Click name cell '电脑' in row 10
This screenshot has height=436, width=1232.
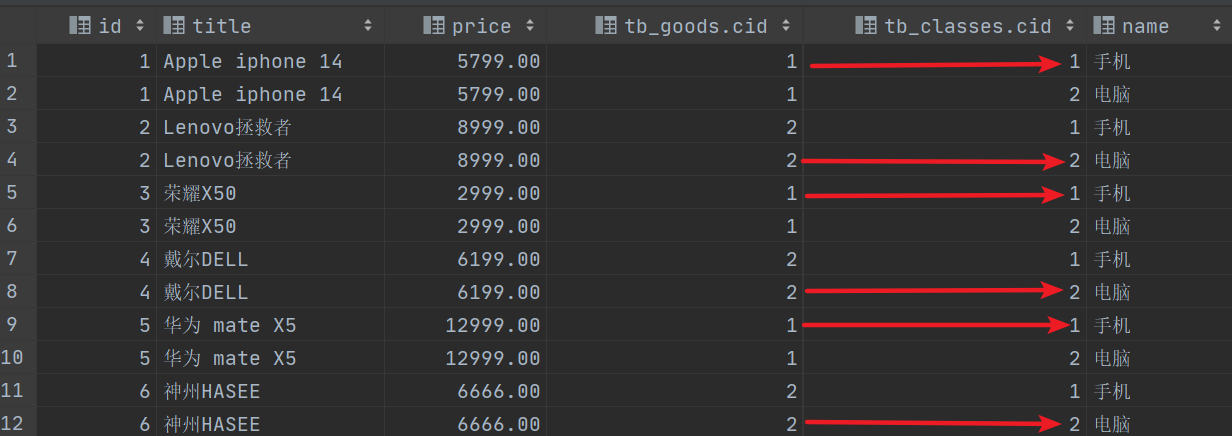1112,358
